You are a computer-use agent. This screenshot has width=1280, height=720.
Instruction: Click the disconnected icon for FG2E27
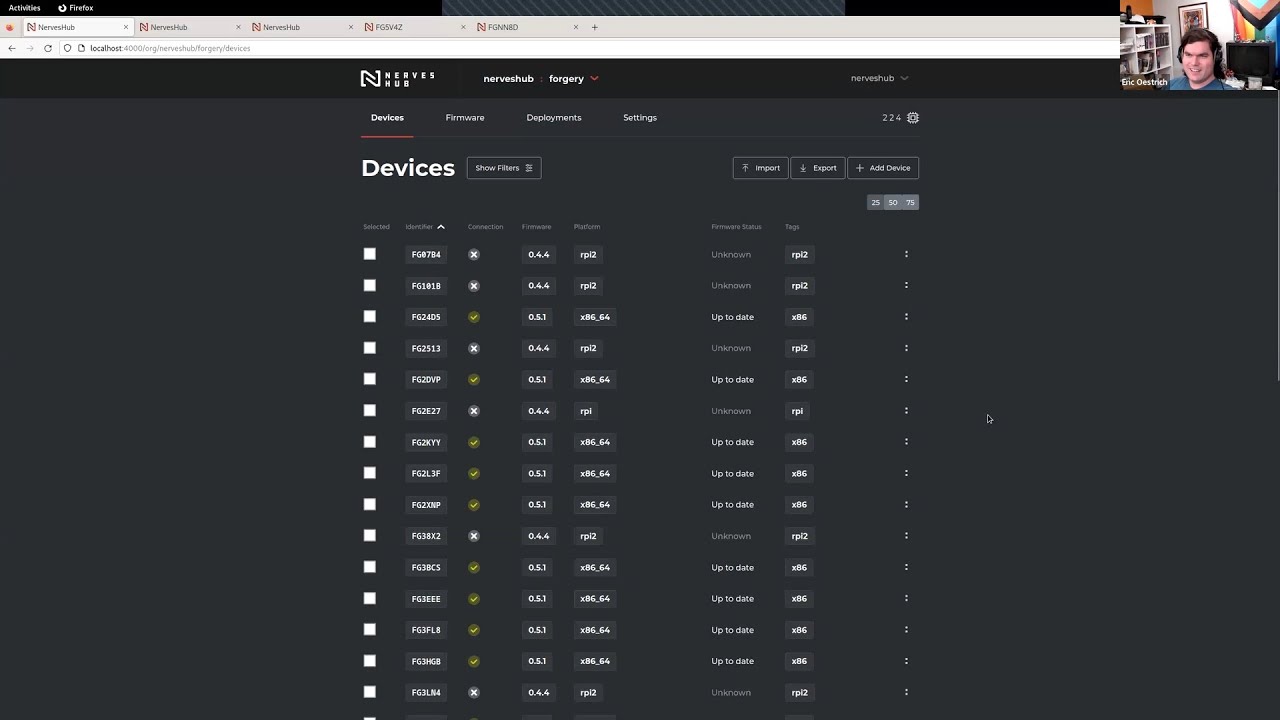click(474, 411)
